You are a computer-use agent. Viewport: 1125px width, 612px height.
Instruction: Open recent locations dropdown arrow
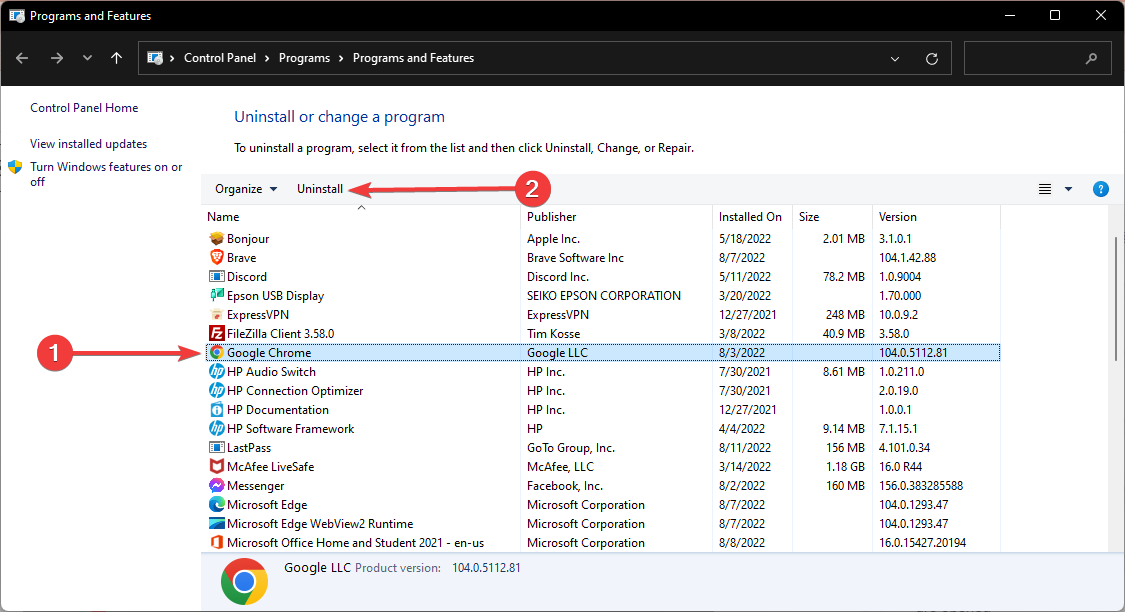pyautogui.click(x=87, y=58)
